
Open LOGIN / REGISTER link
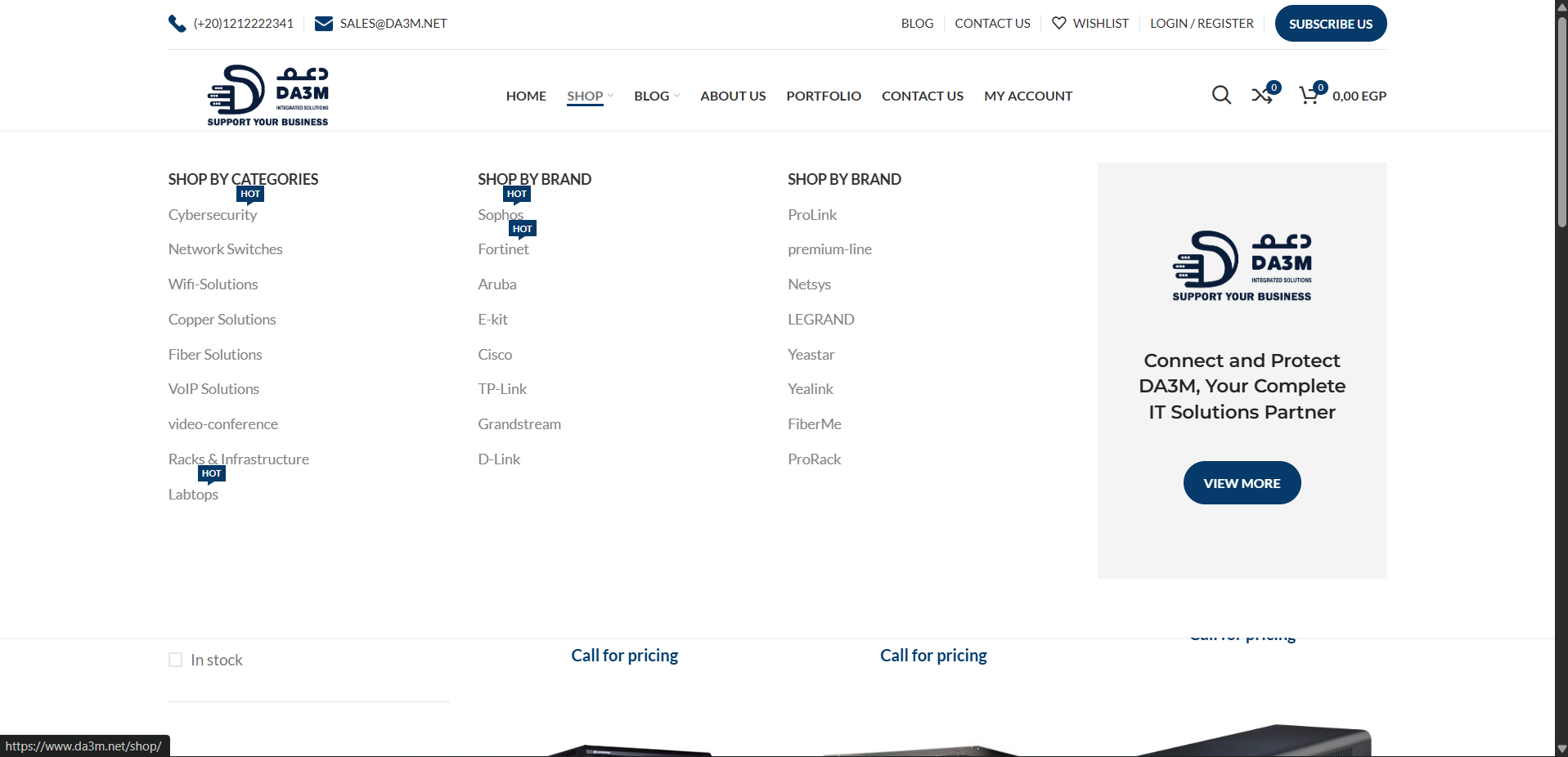point(1202,23)
